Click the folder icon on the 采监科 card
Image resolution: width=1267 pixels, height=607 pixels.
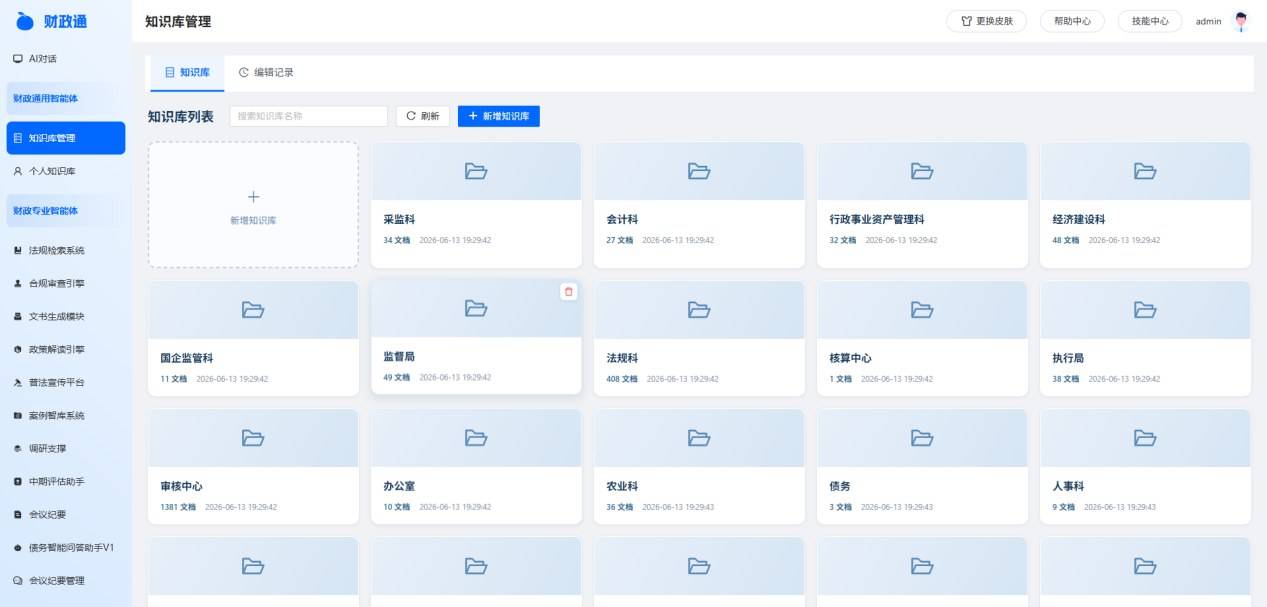(476, 171)
